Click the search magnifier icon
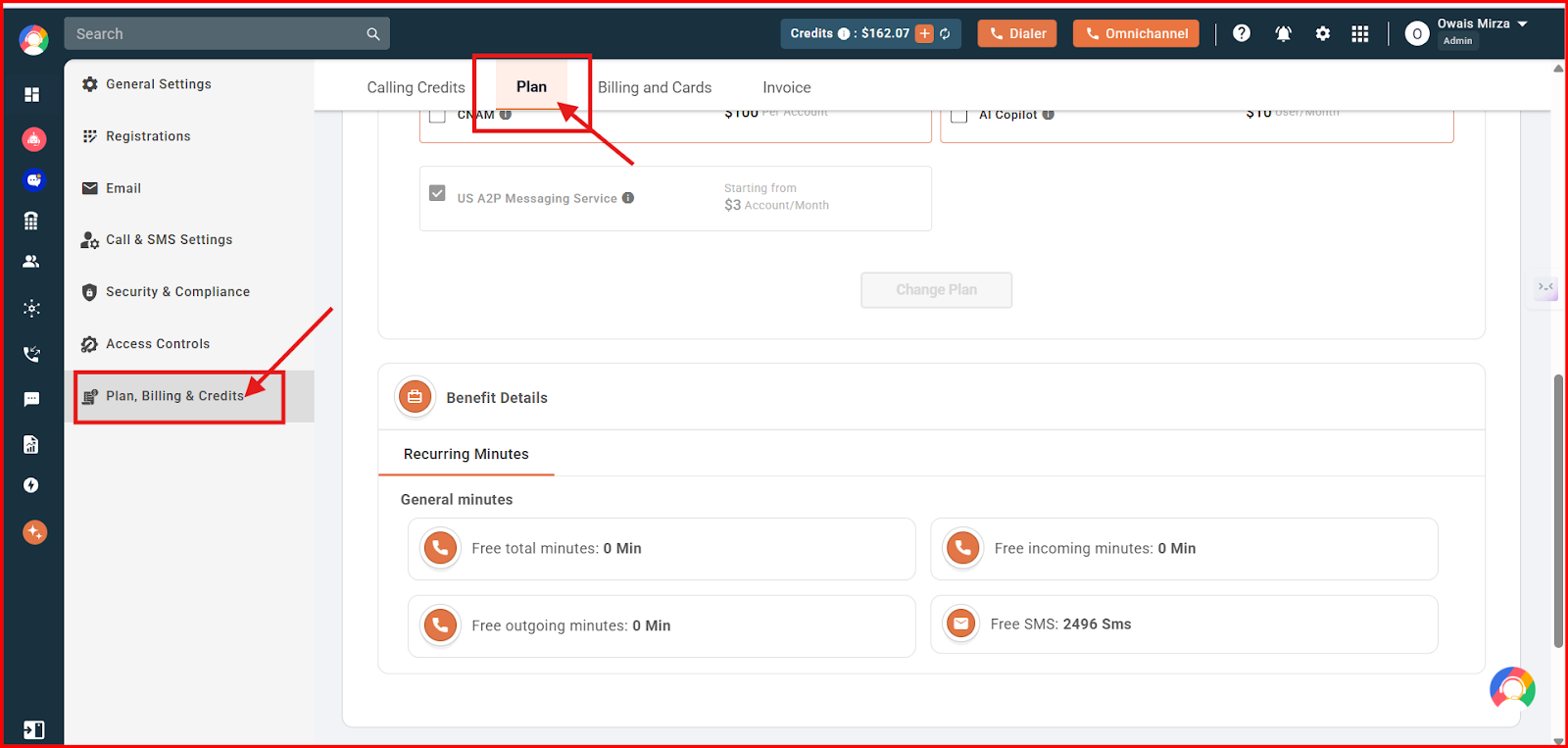 [373, 33]
